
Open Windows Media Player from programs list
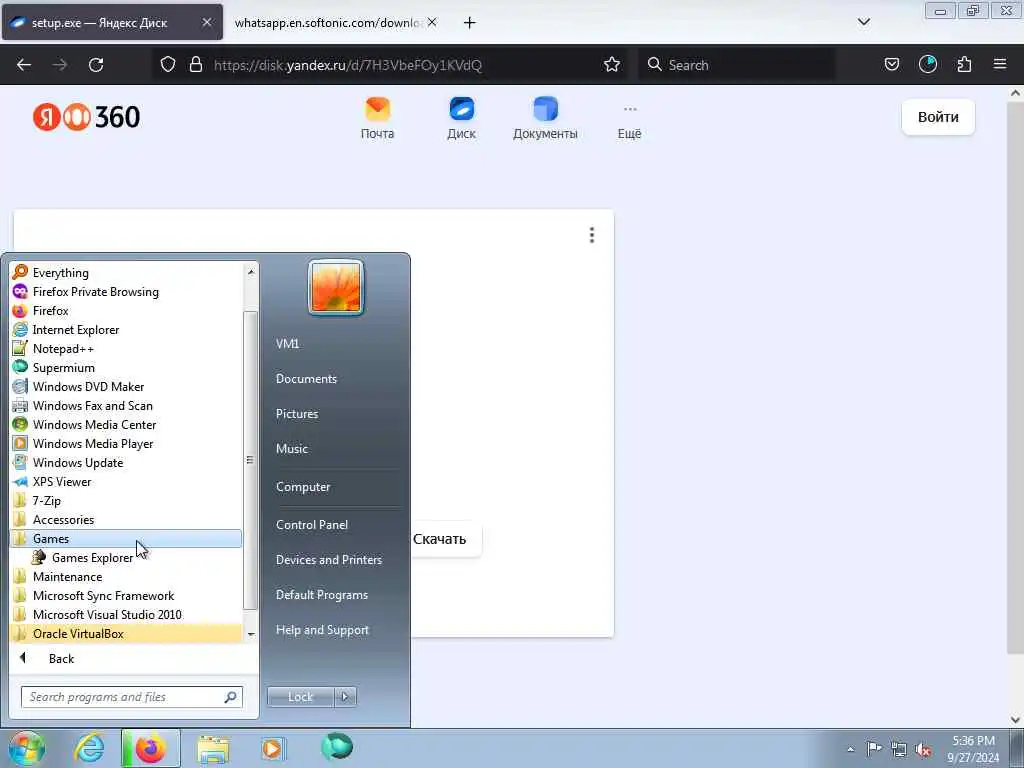click(x=126, y=443)
